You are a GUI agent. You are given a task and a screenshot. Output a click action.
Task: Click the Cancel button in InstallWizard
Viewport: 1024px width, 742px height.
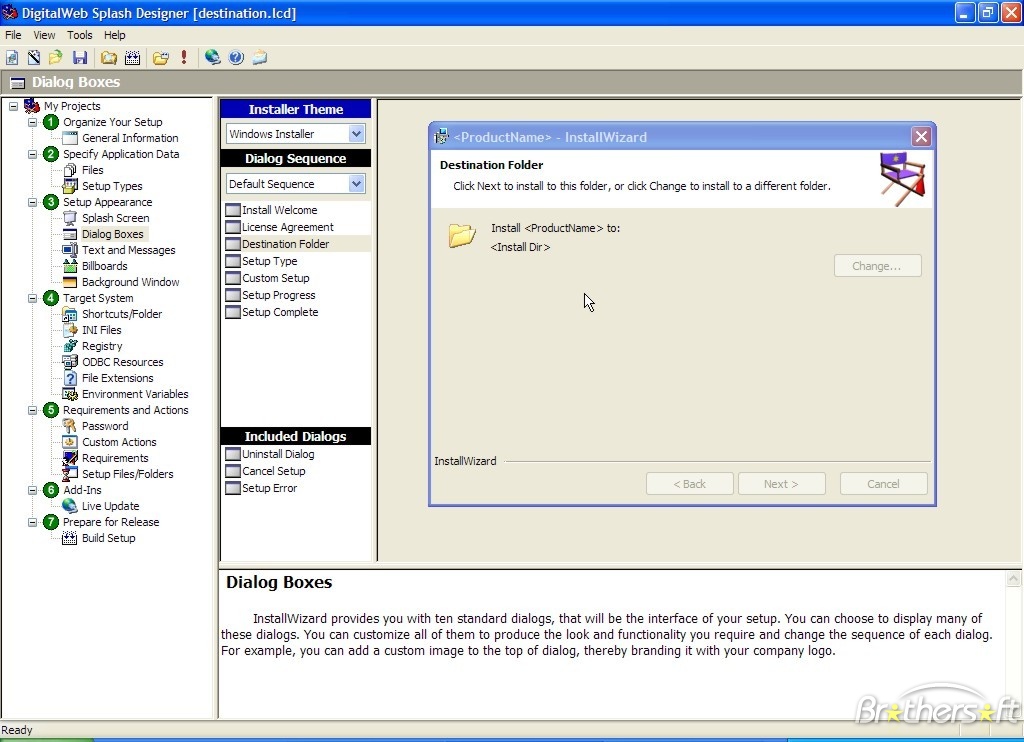(884, 484)
